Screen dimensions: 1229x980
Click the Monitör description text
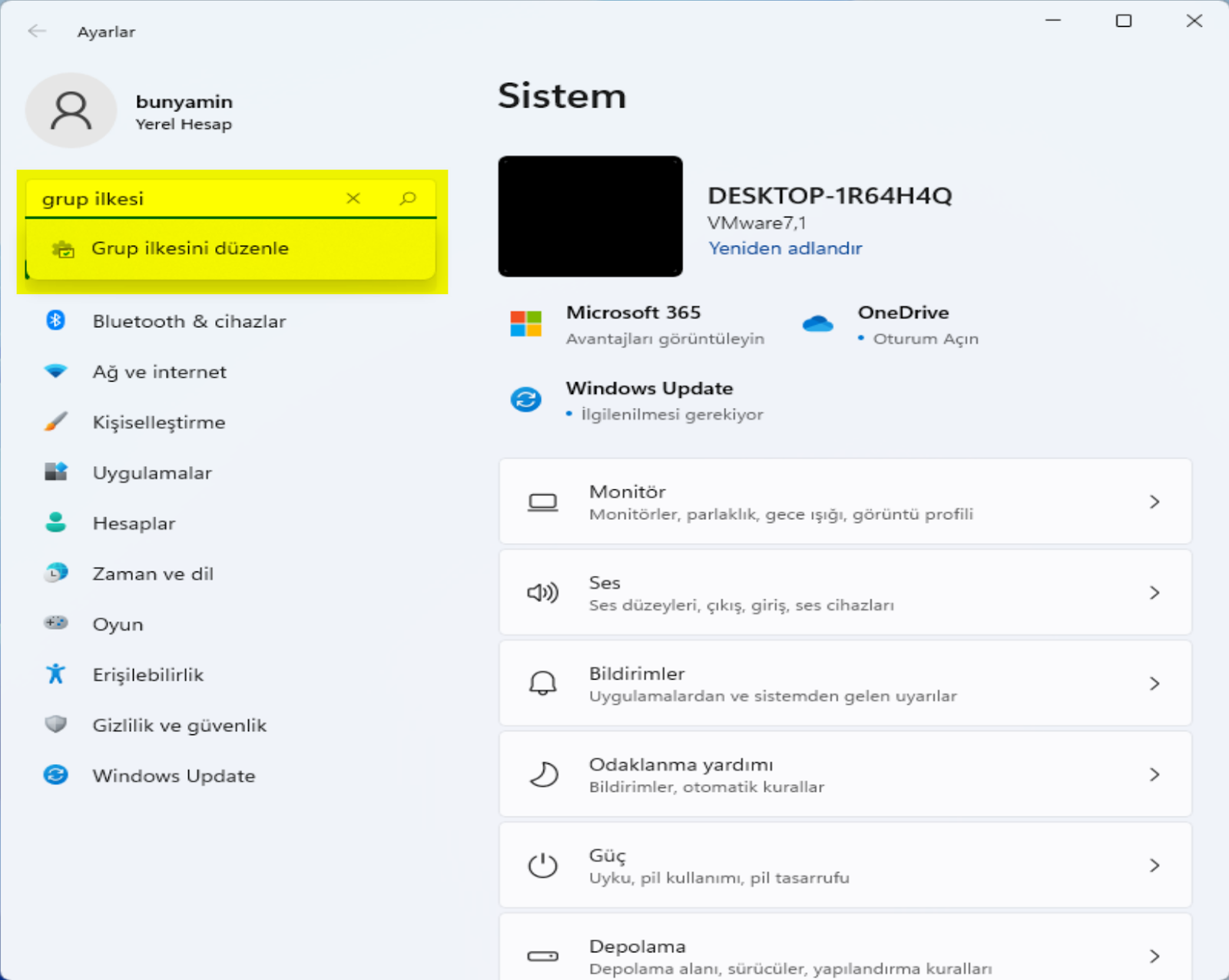tap(781, 514)
